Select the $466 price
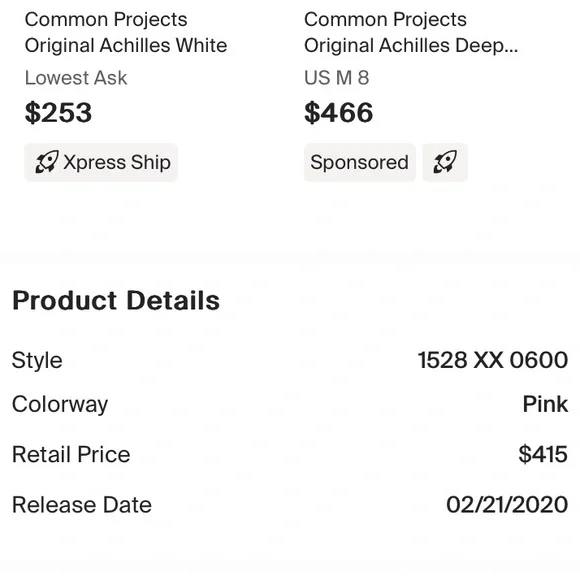The image size is (580, 580). coord(338,112)
